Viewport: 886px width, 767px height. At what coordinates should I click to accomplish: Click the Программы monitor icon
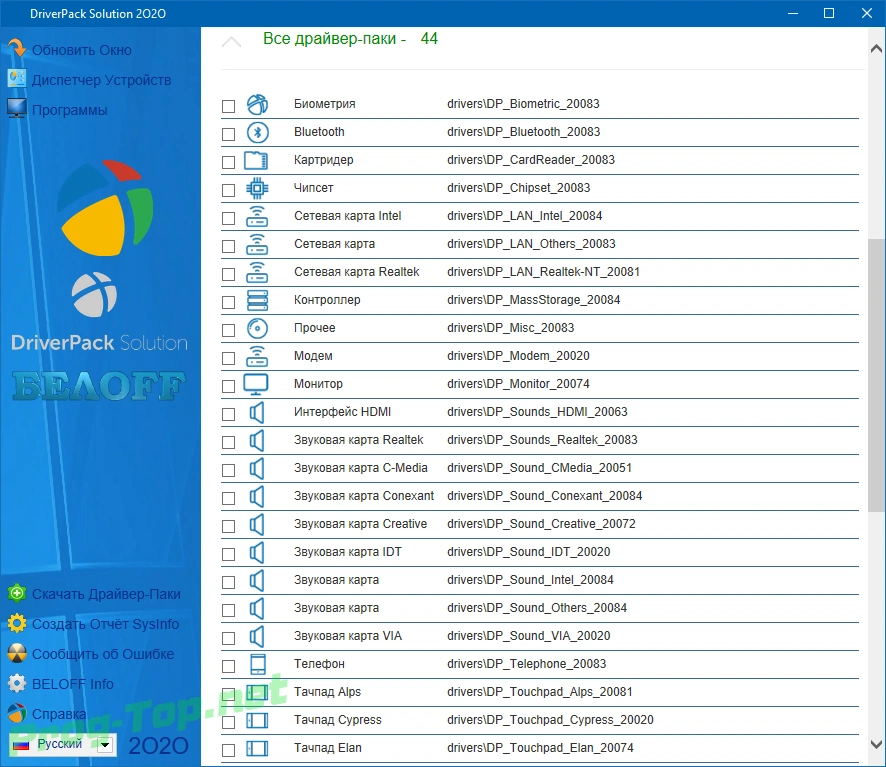click(x=16, y=108)
